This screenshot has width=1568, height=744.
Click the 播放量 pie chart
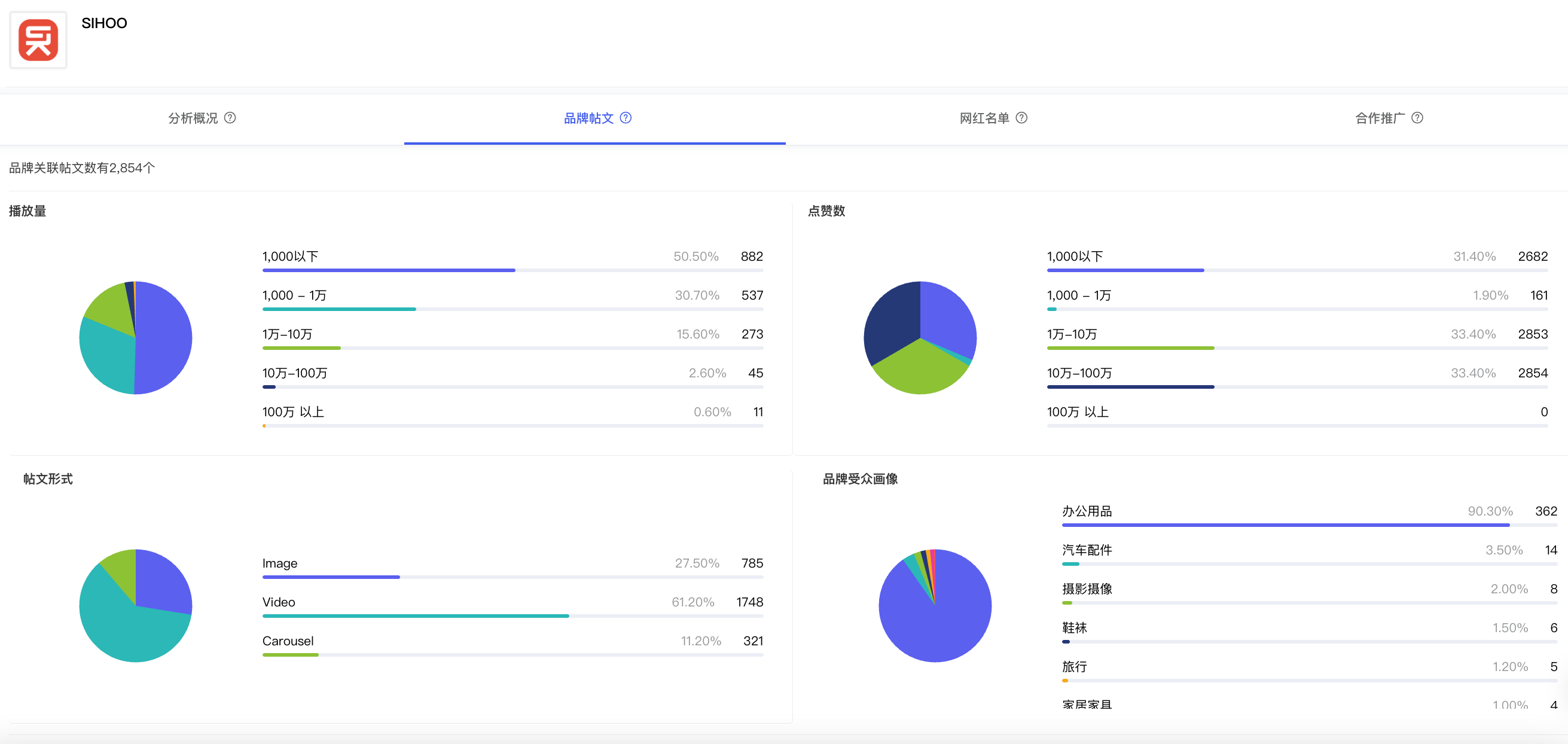136,337
